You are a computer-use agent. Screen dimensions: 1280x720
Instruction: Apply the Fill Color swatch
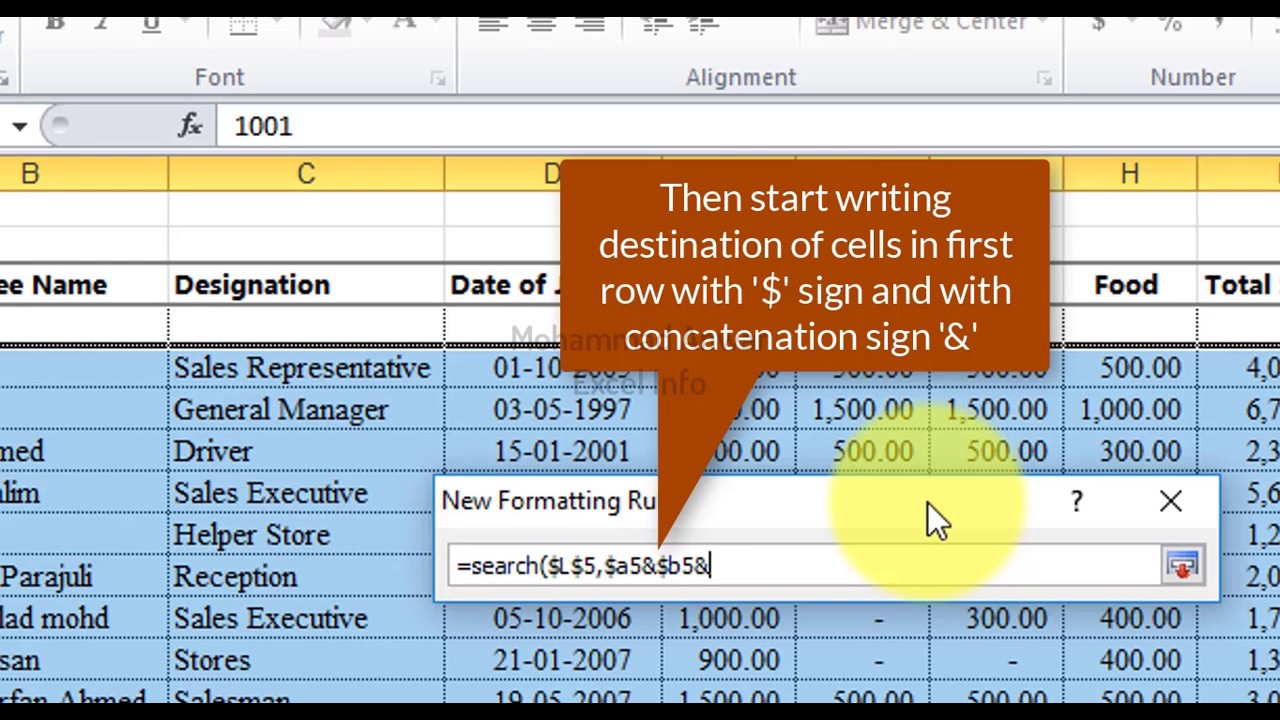click(x=334, y=24)
